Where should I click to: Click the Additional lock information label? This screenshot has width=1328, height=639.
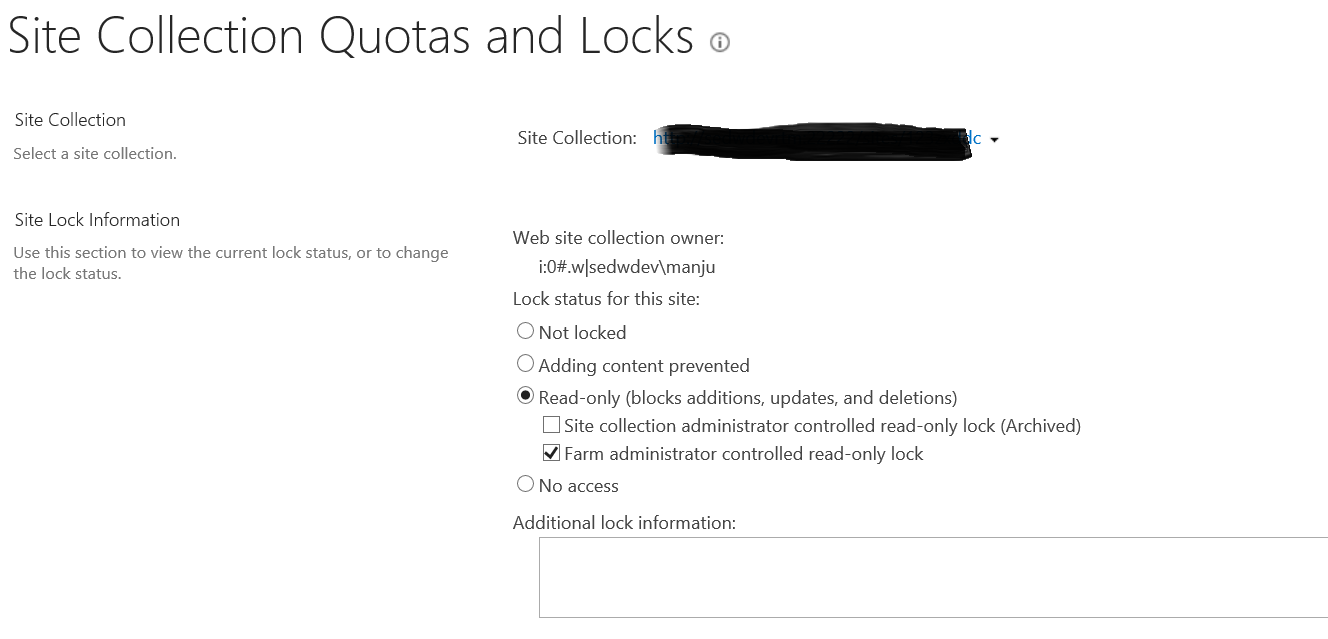pos(624,523)
